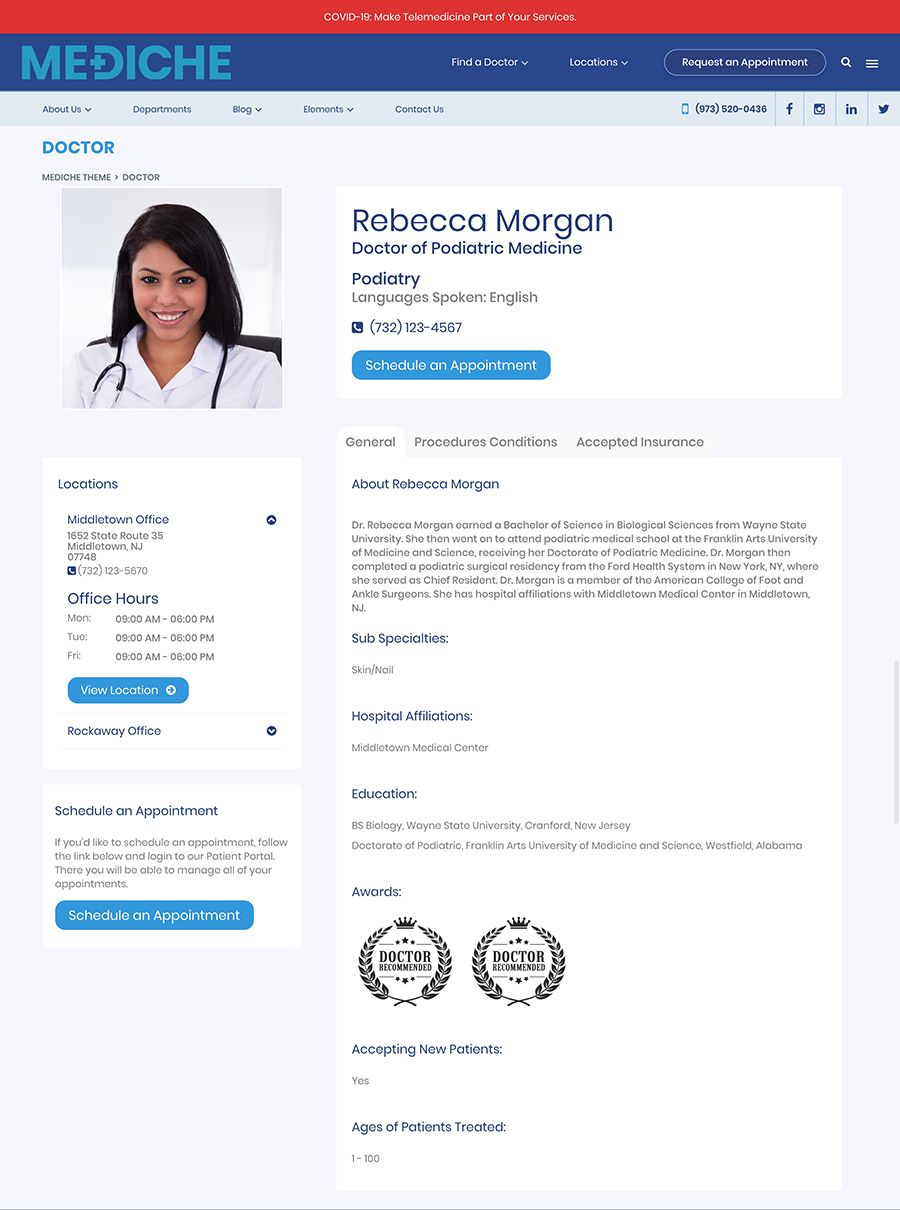The image size is (900, 1210).
Task: Click Rebecca Morgan's profile photo
Action: tap(172, 298)
